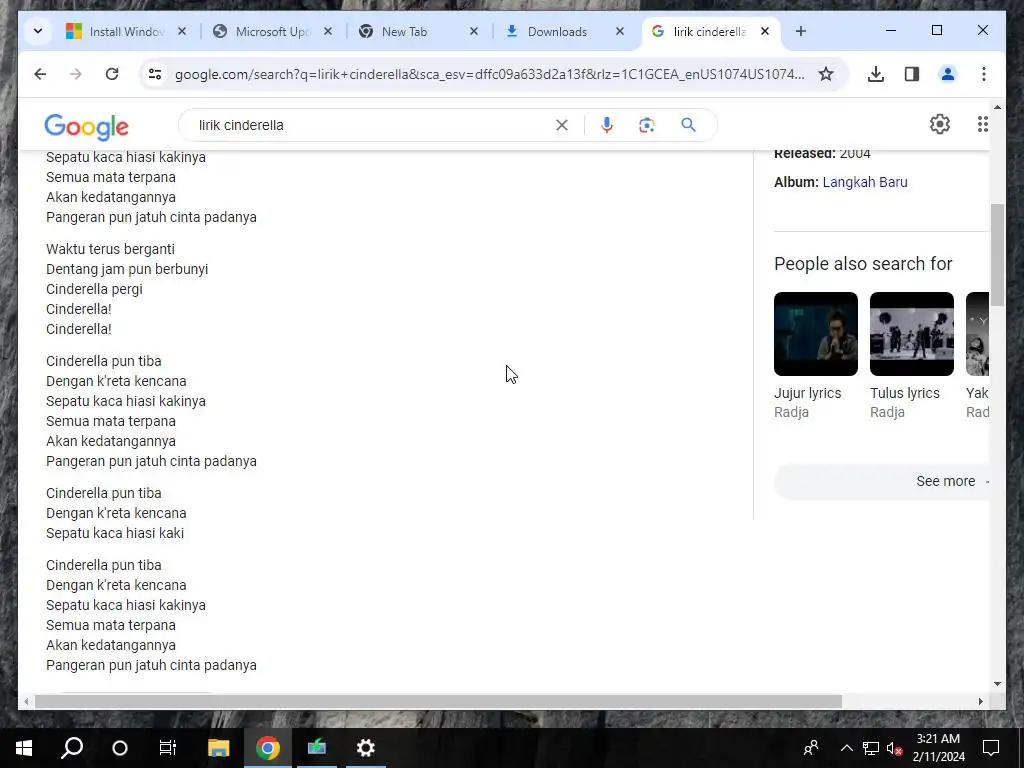Close the lirik cinderella tab

click(765, 31)
